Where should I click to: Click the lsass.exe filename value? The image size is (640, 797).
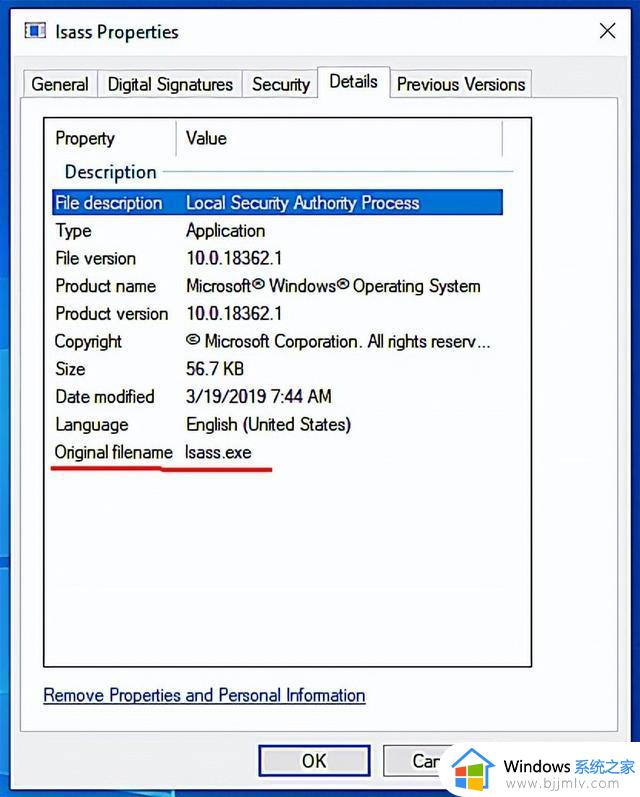pos(218,452)
